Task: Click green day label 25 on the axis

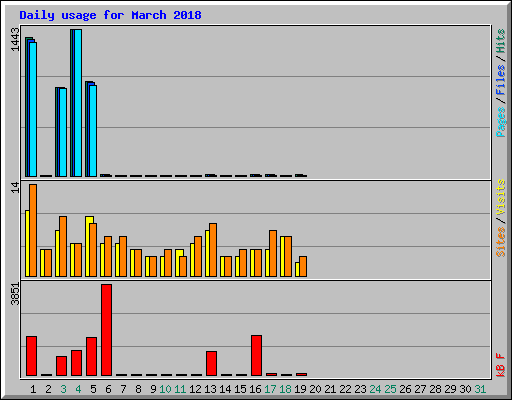Action: [x=390, y=389]
